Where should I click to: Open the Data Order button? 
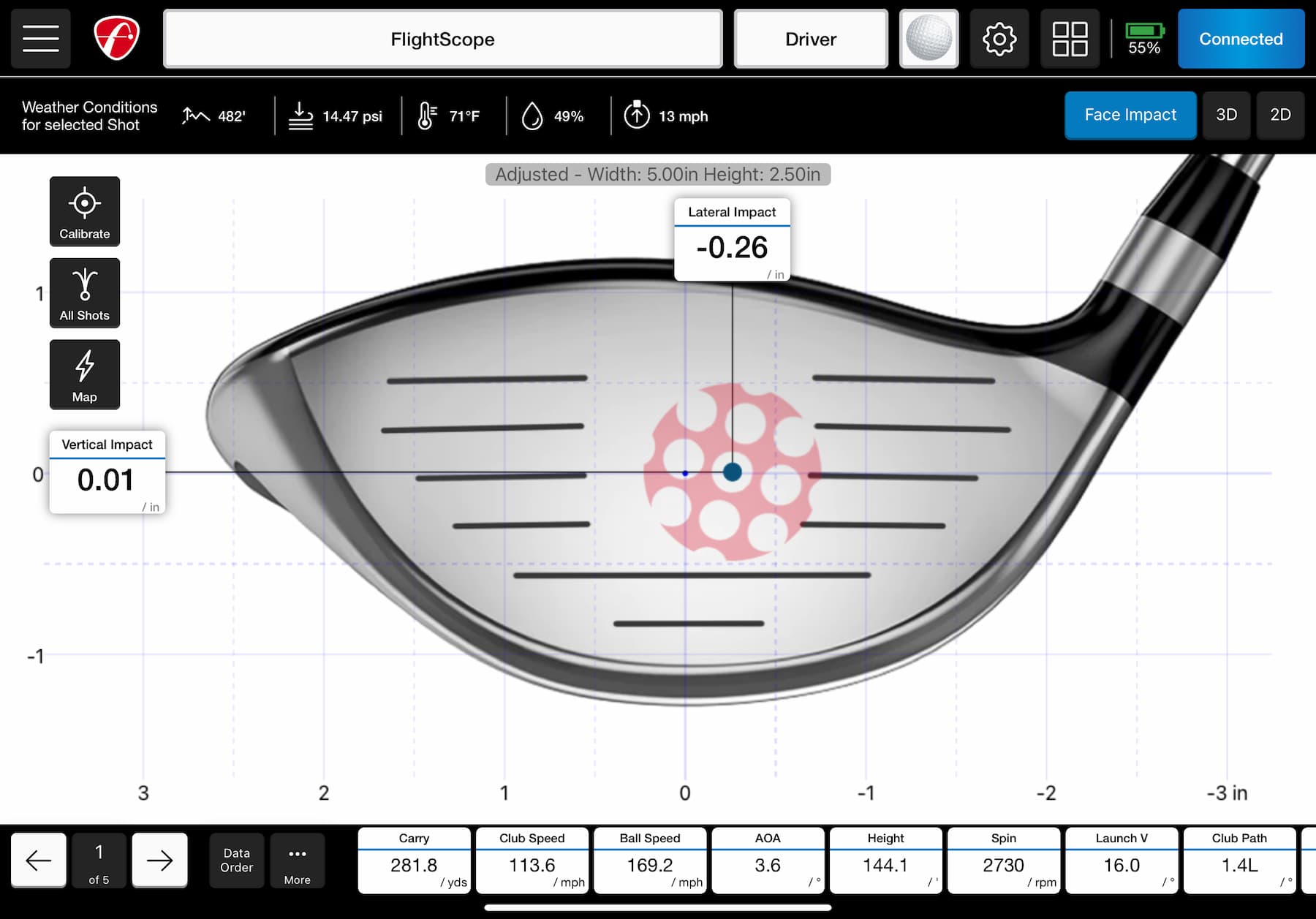[x=236, y=861]
